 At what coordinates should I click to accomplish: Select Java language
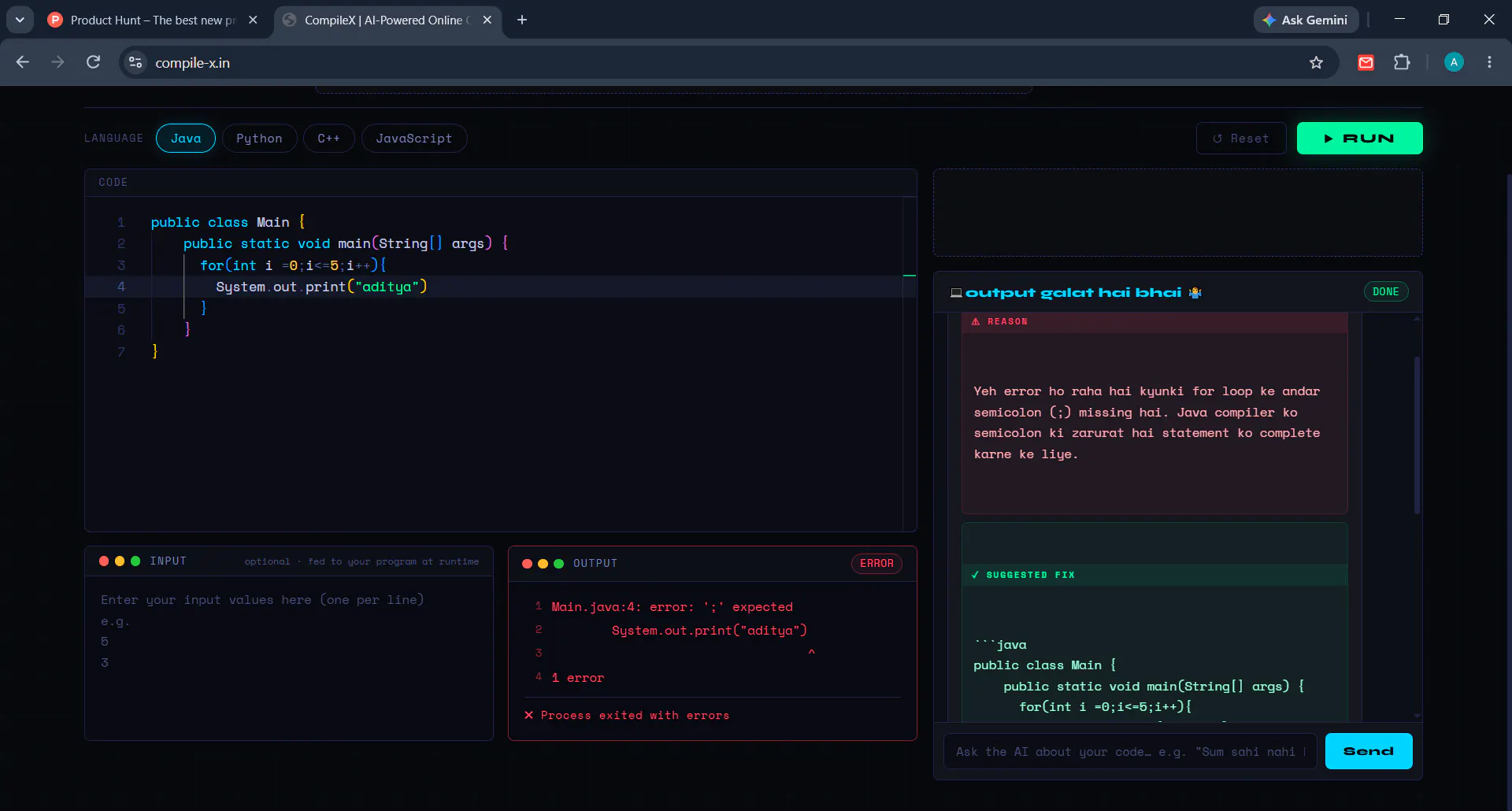coord(186,139)
